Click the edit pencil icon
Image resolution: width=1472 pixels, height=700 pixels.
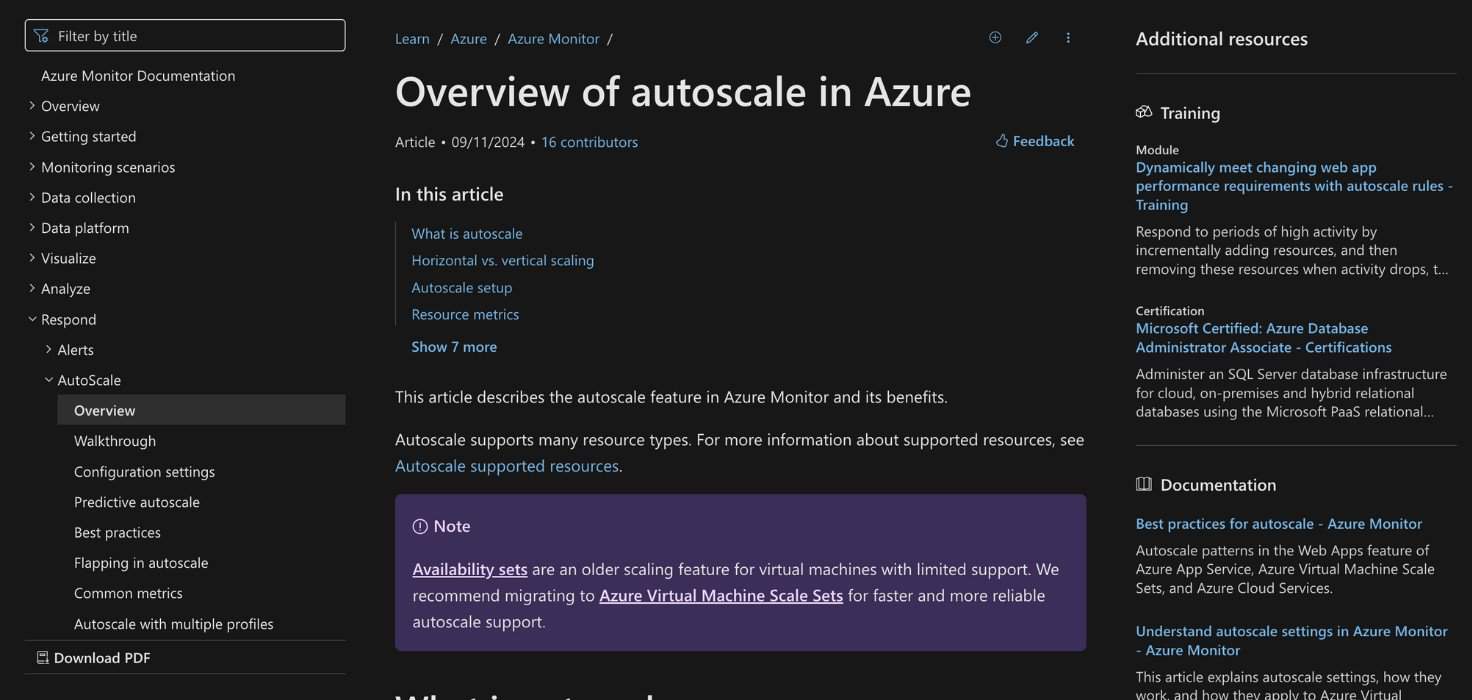coord(1032,38)
